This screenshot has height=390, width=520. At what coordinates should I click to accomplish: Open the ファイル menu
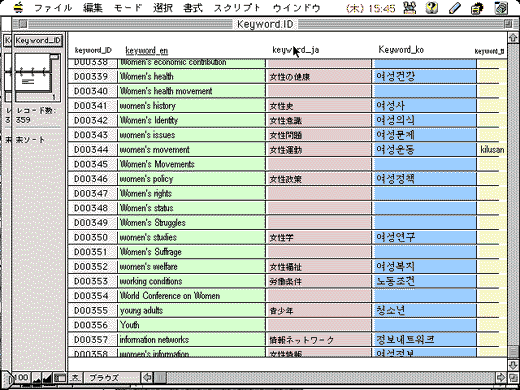click(53, 8)
